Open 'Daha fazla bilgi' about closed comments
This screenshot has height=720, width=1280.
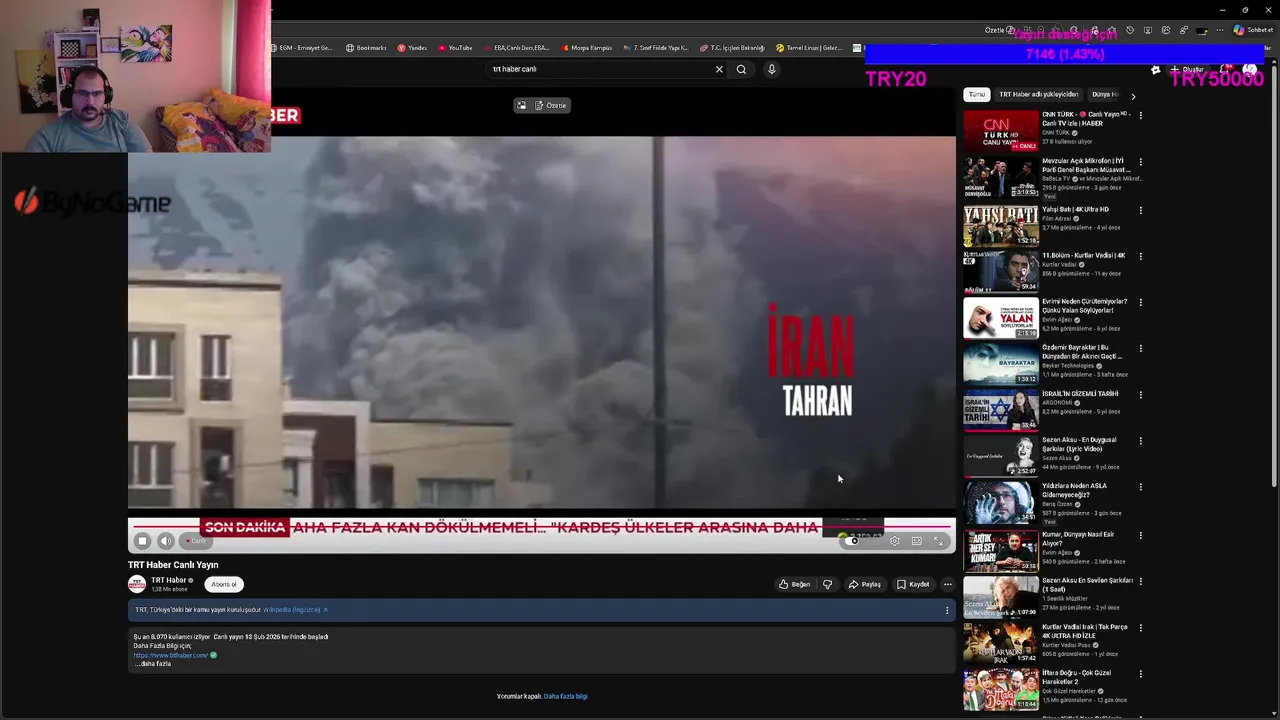click(x=566, y=696)
